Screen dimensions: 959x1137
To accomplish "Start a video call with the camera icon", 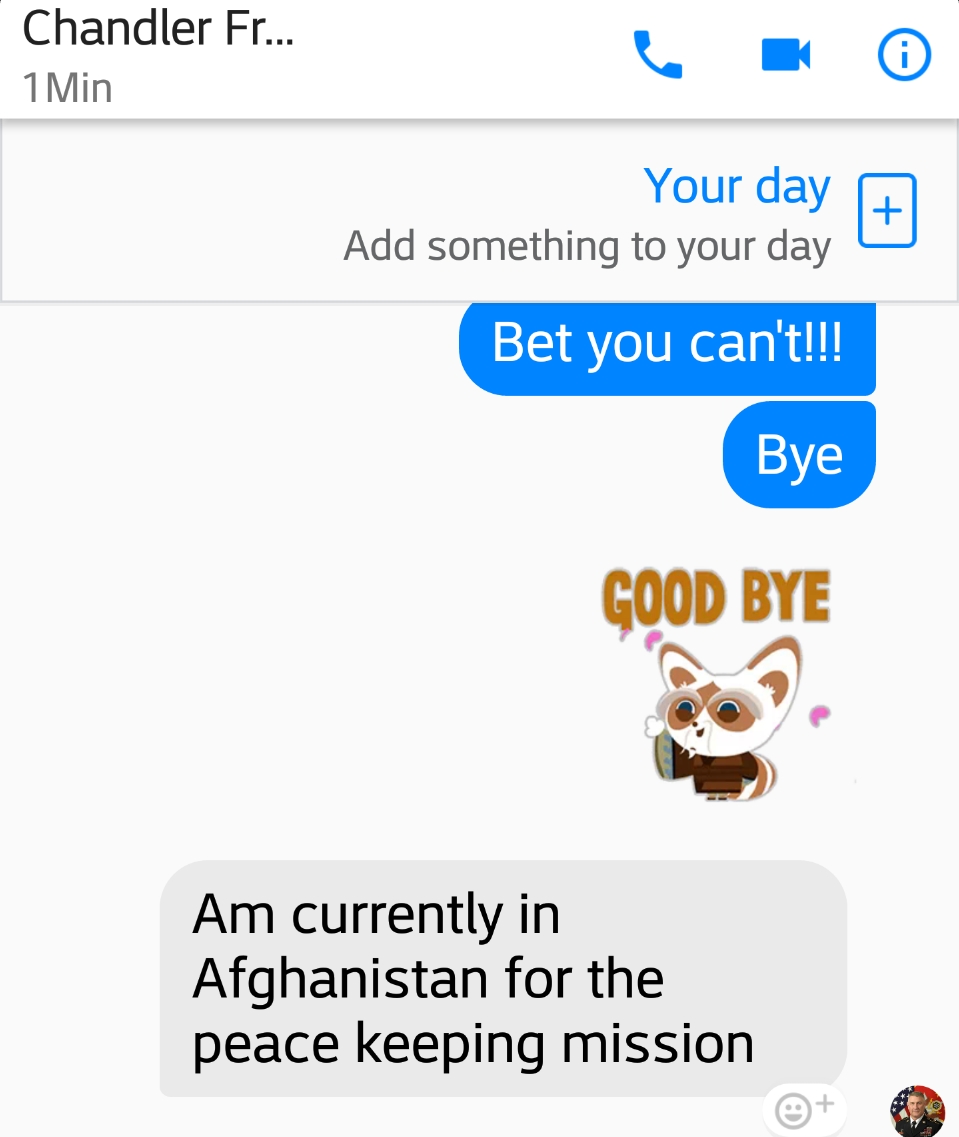I will coord(786,55).
